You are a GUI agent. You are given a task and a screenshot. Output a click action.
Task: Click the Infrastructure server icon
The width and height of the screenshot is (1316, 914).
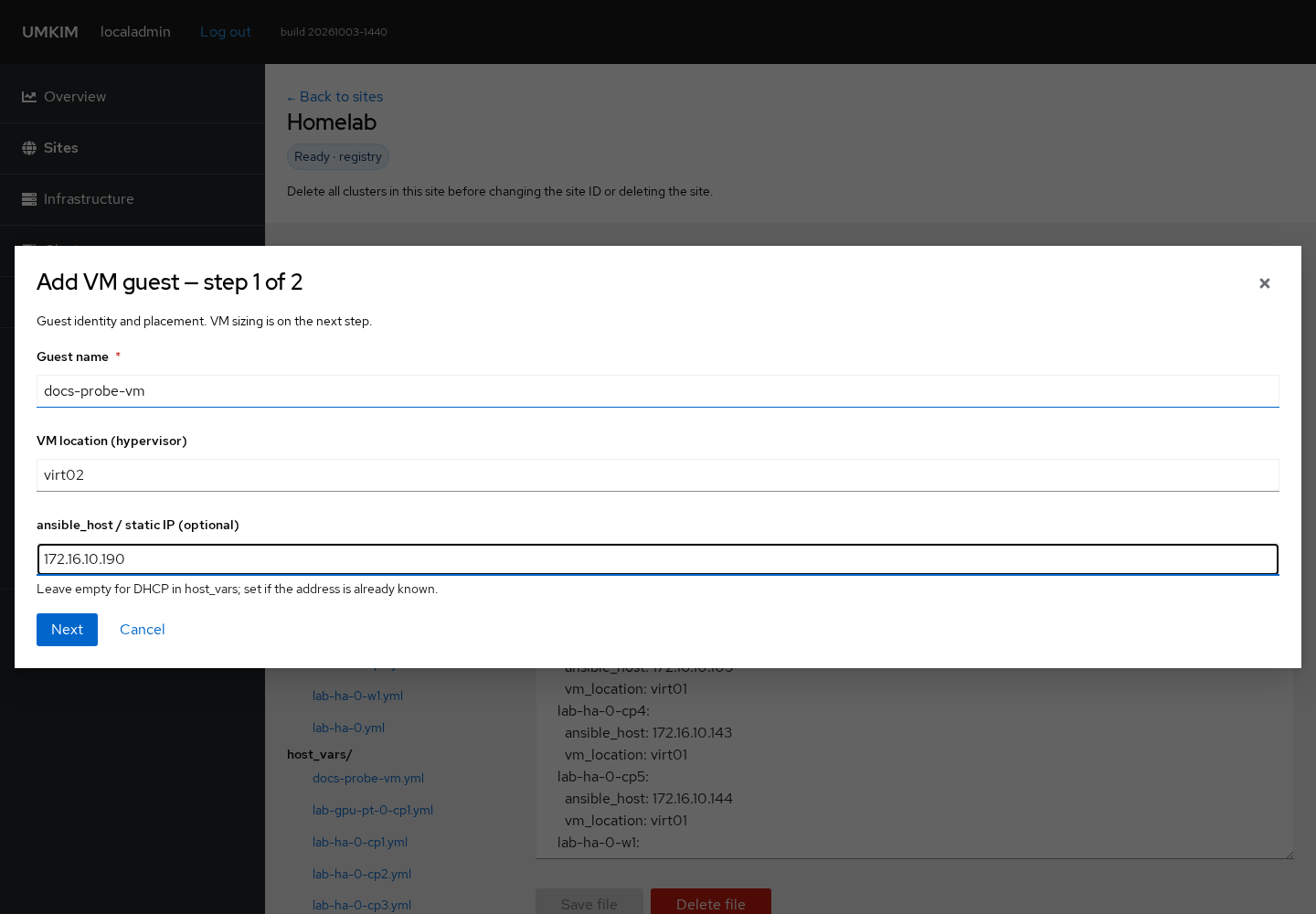pyautogui.click(x=29, y=199)
